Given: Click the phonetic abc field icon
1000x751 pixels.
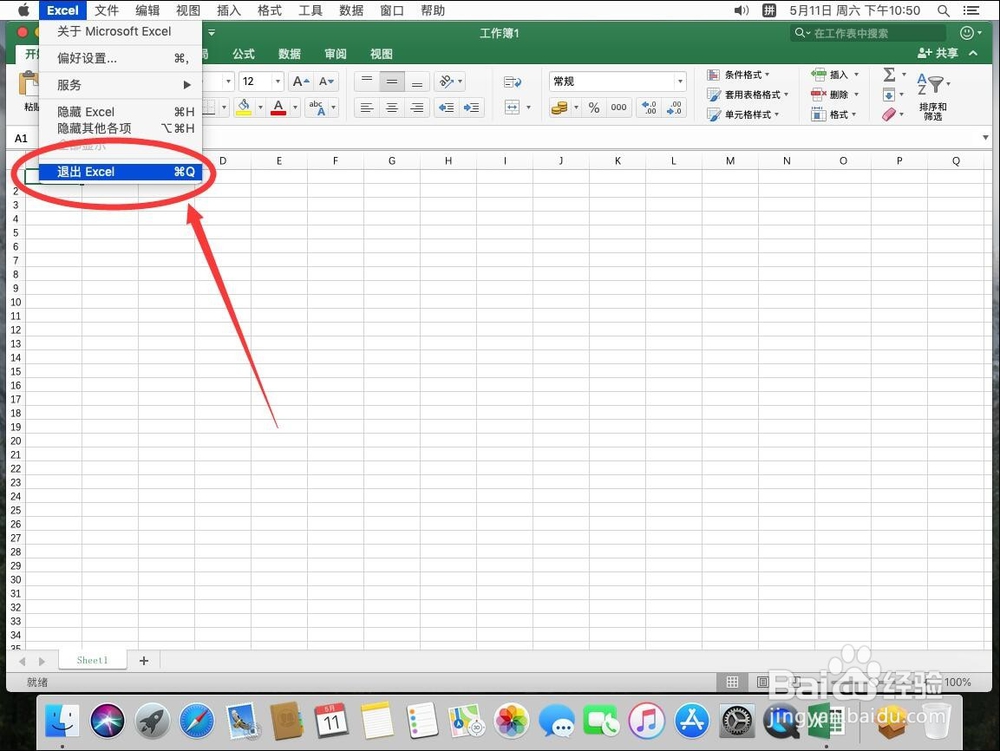Looking at the screenshot, I should (316, 107).
